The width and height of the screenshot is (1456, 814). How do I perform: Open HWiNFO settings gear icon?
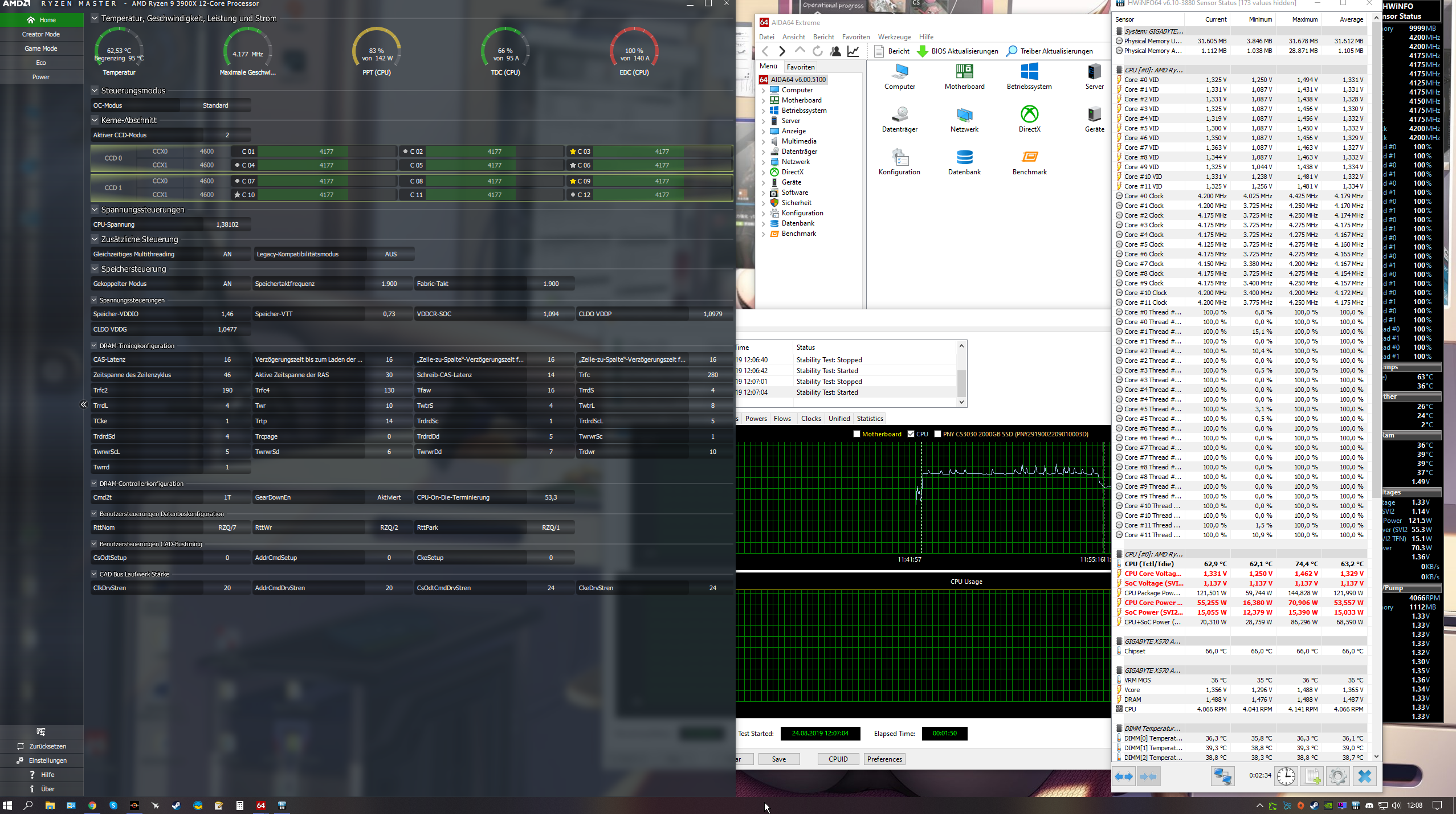point(1337,776)
